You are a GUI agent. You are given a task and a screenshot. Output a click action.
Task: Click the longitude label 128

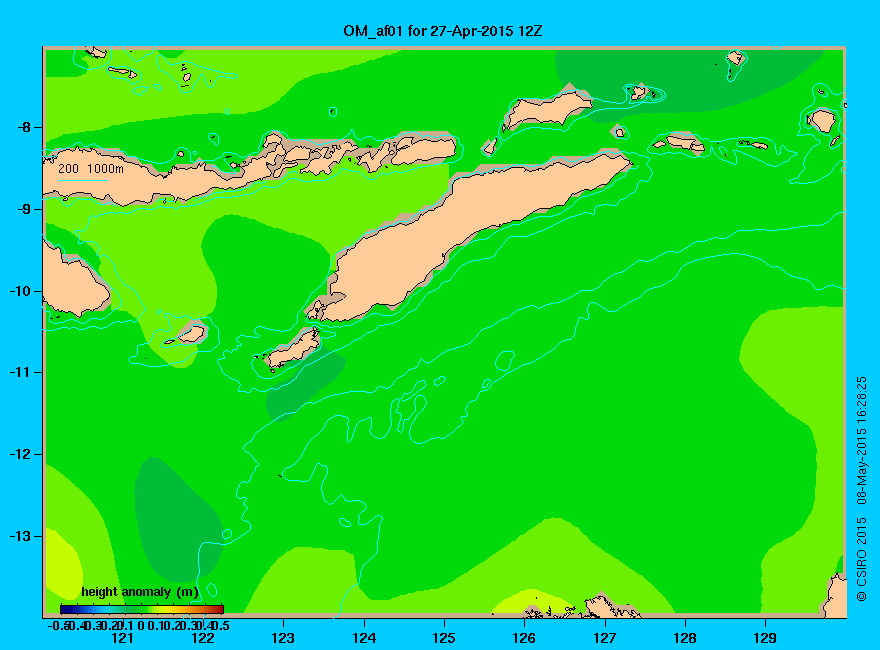coord(685,638)
